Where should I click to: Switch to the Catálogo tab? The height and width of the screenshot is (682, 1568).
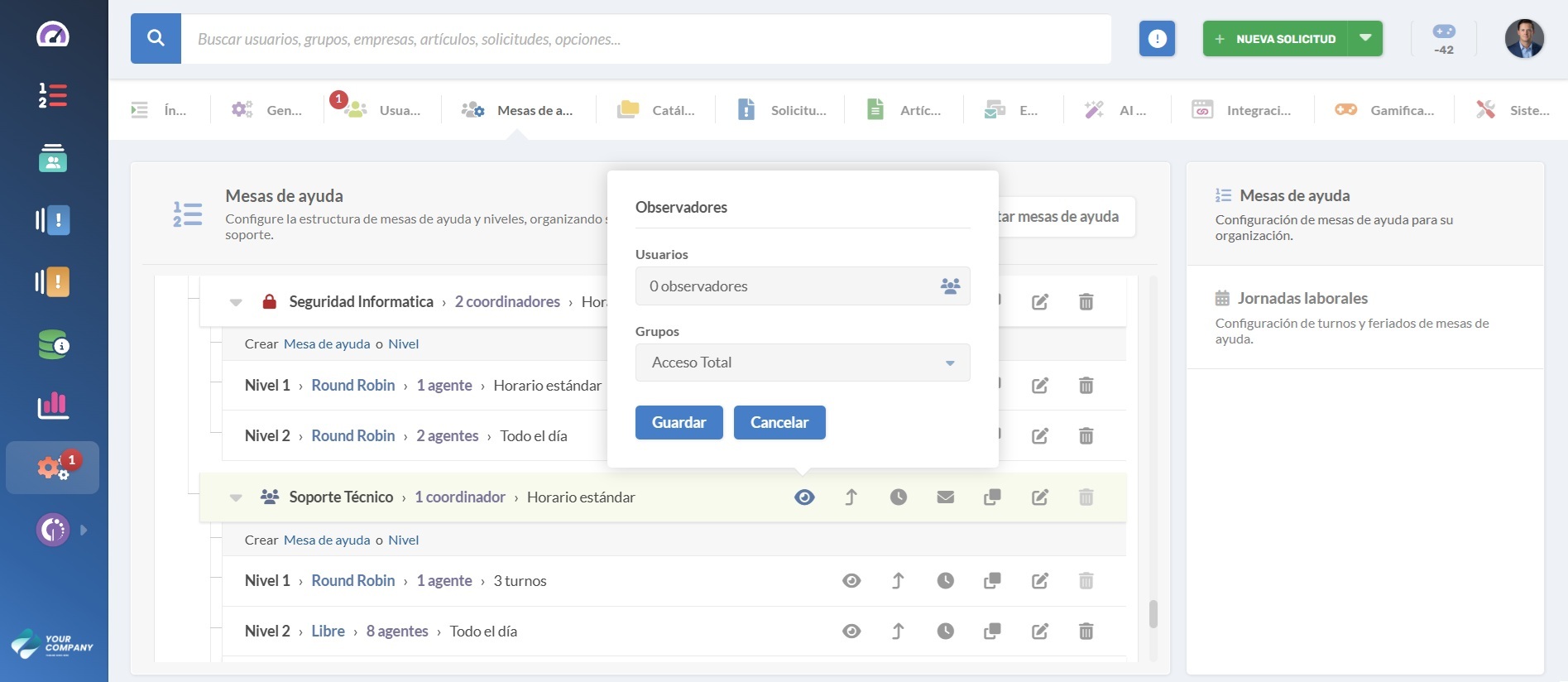point(656,110)
